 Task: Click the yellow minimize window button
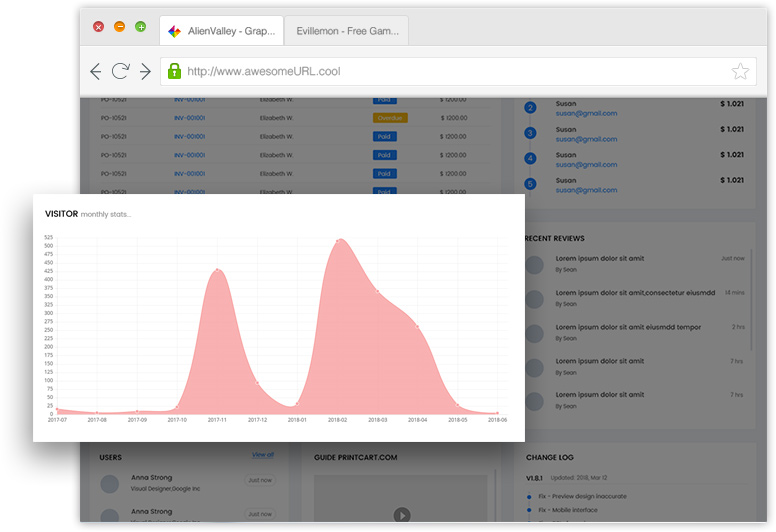tap(120, 27)
